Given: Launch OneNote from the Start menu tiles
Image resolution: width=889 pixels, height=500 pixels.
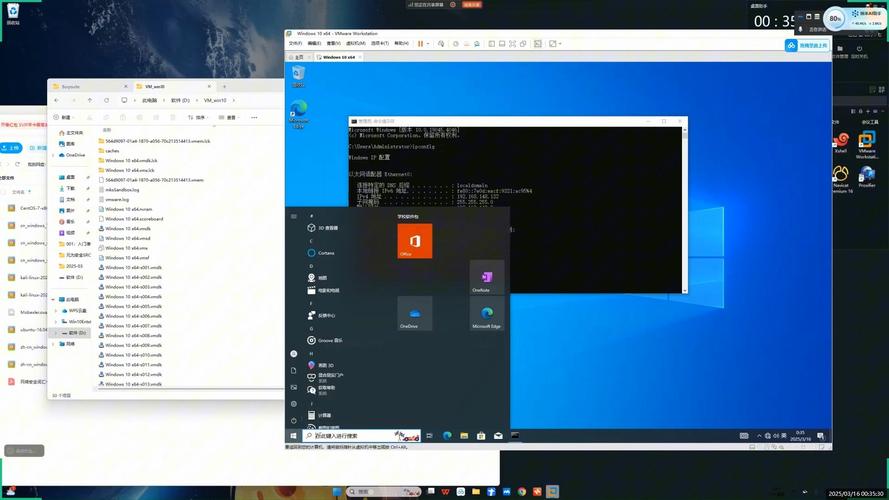Looking at the screenshot, I should [x=487, y=277].
